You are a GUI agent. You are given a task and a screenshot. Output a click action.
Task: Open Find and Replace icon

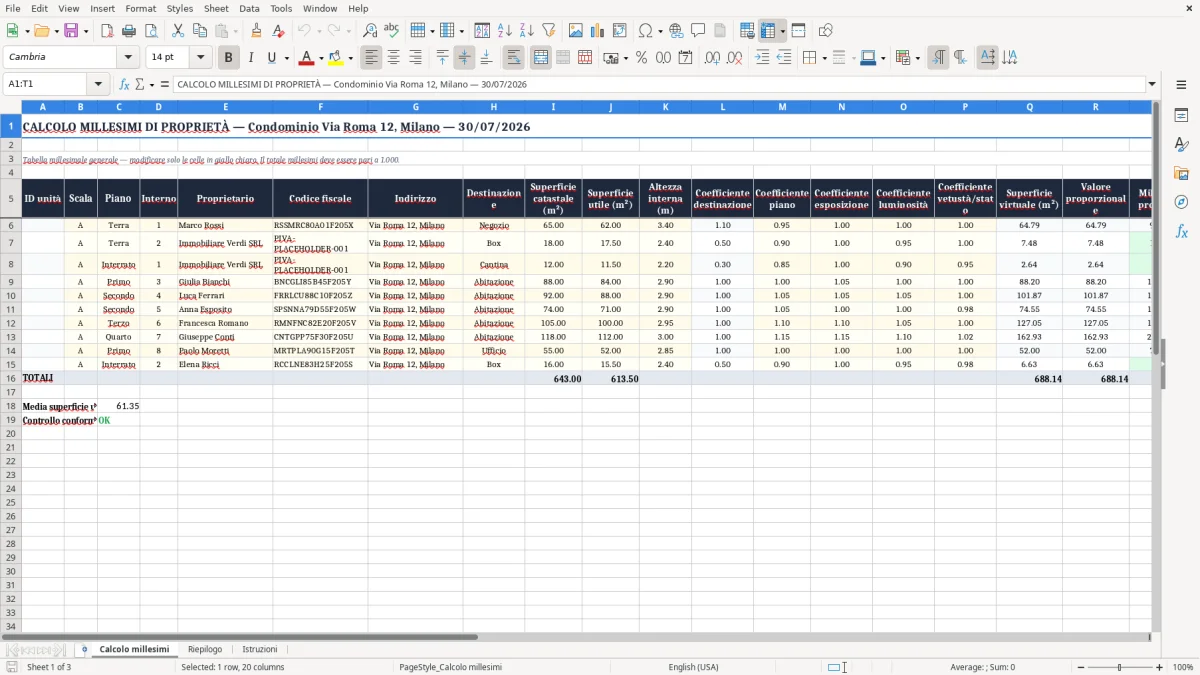point(370,31)
